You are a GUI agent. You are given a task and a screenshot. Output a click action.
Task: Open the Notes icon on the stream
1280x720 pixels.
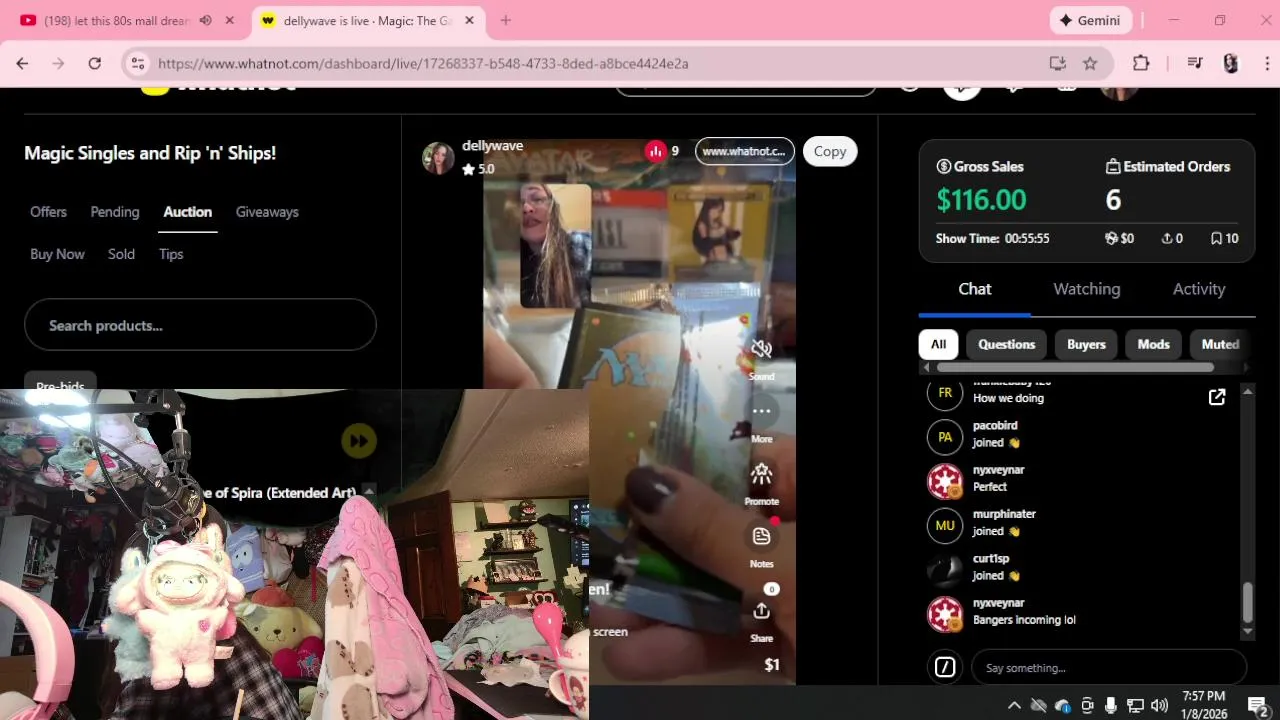coord(761,536)
